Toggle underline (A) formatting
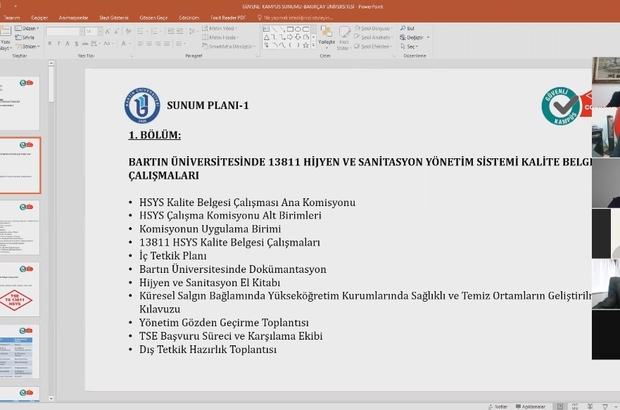Viewport: 620px width, 410px height. 67,43
